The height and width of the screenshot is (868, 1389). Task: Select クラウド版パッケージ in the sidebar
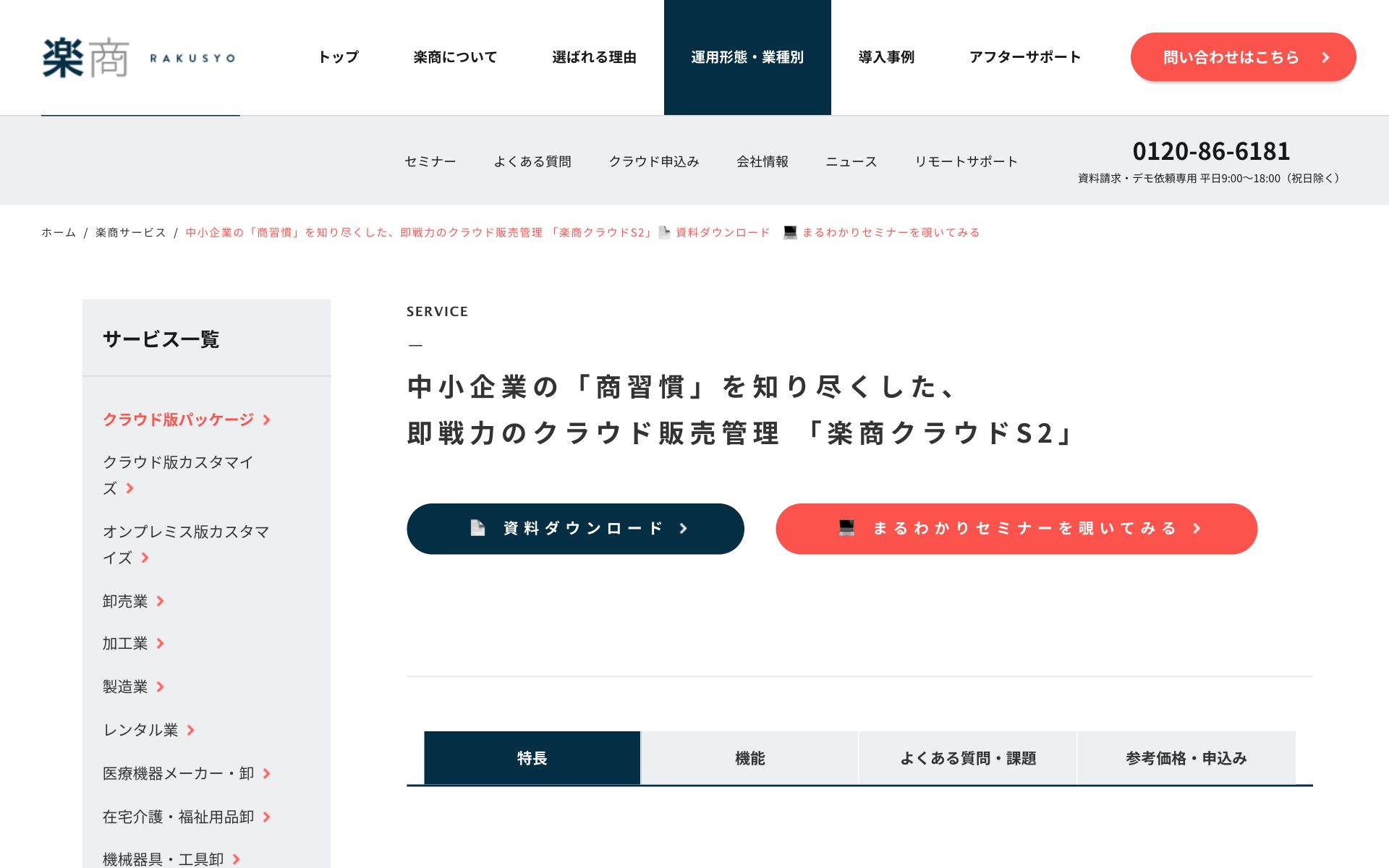pos(178,420)
